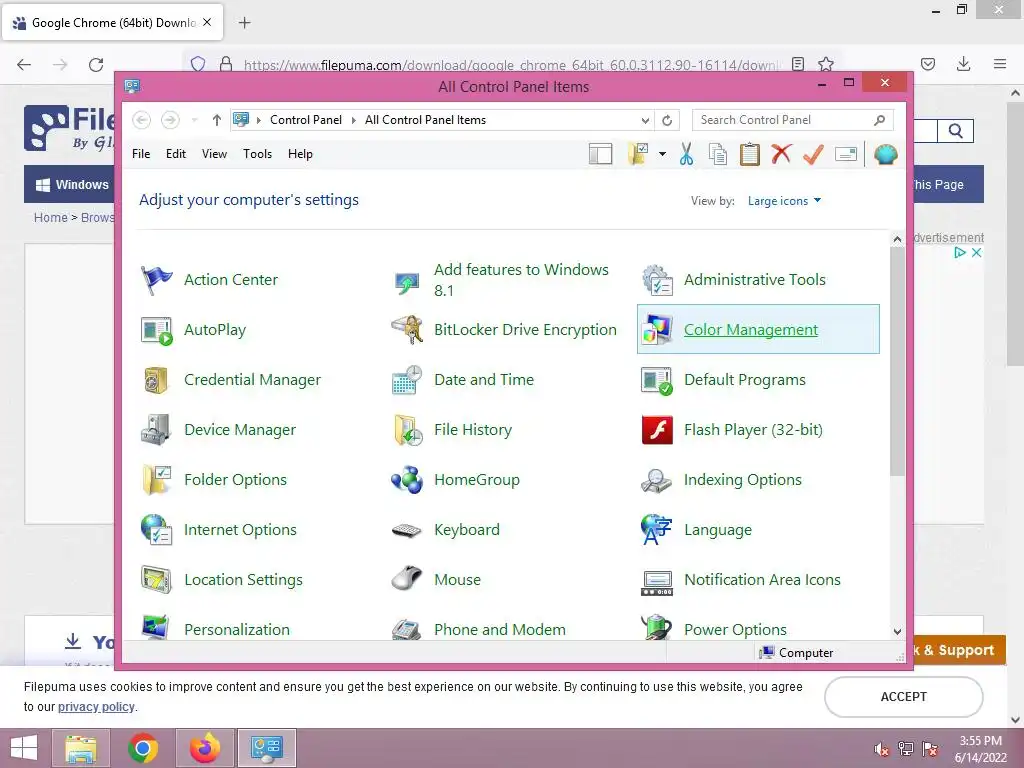Open Folder Options icon
1024x768 pixels.
(x=156, y=480)
